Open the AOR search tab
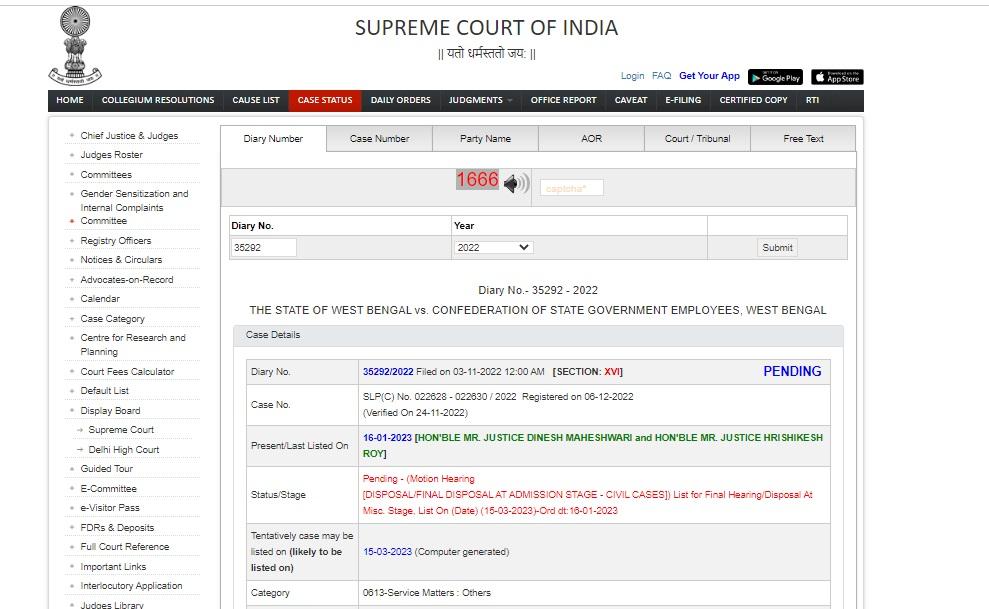The image size is (989, 609). [591, 139]
